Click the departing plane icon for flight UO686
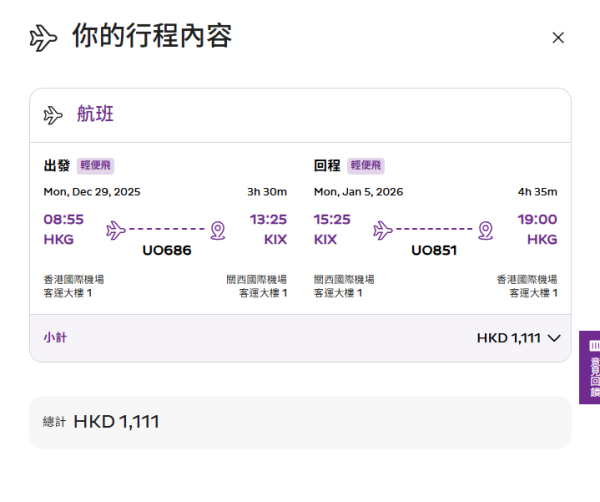 116,230
